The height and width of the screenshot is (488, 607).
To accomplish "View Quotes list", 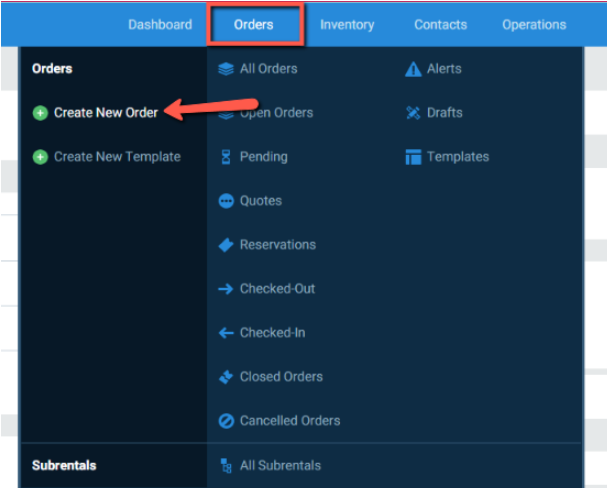I will (x=261, y=201).
